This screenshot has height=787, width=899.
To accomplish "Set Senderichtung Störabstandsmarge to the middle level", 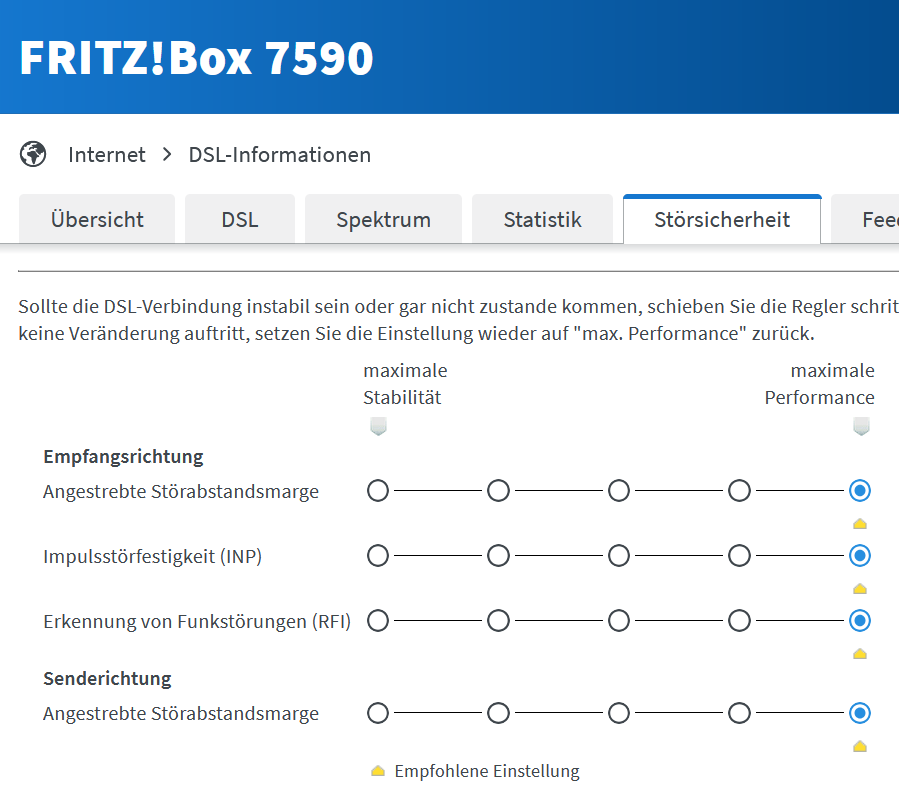I will point(619,713).
